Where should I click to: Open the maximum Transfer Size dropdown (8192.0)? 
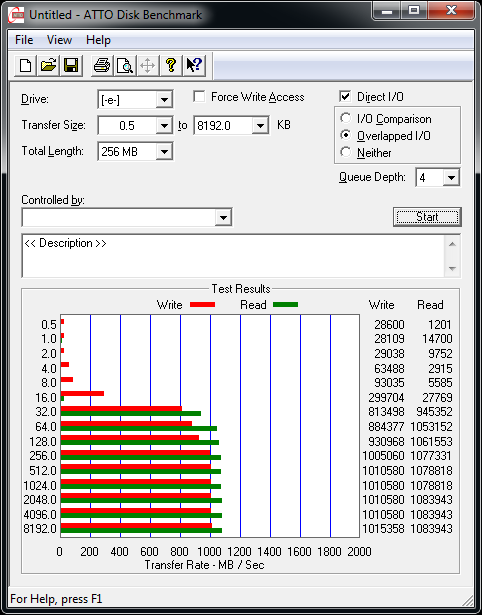(x=260, y=126)
